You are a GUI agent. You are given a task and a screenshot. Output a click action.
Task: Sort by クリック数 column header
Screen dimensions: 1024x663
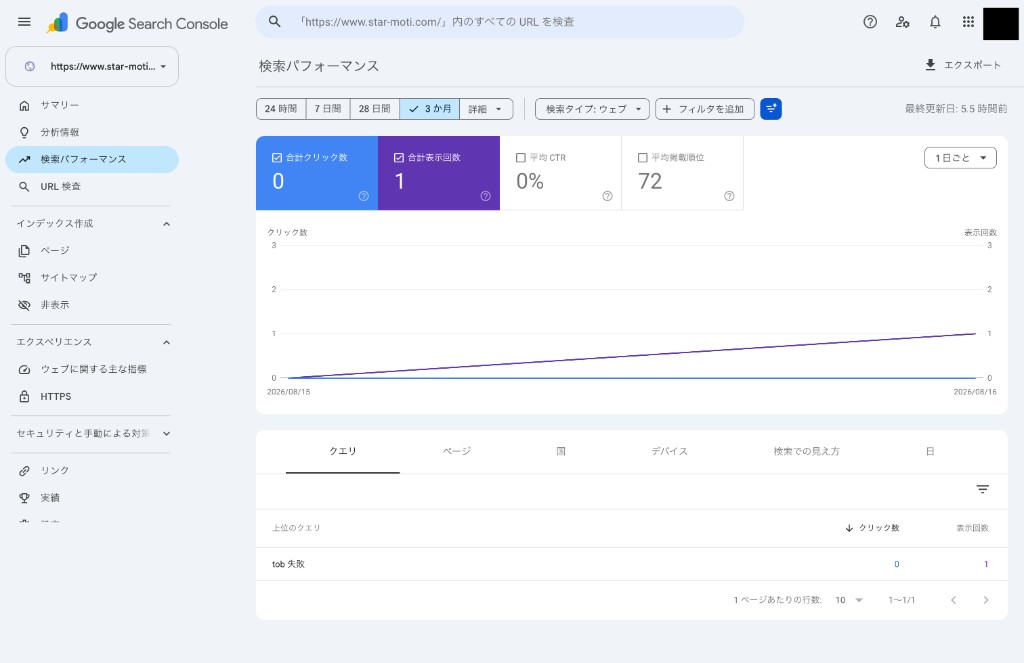click(872, 528)
